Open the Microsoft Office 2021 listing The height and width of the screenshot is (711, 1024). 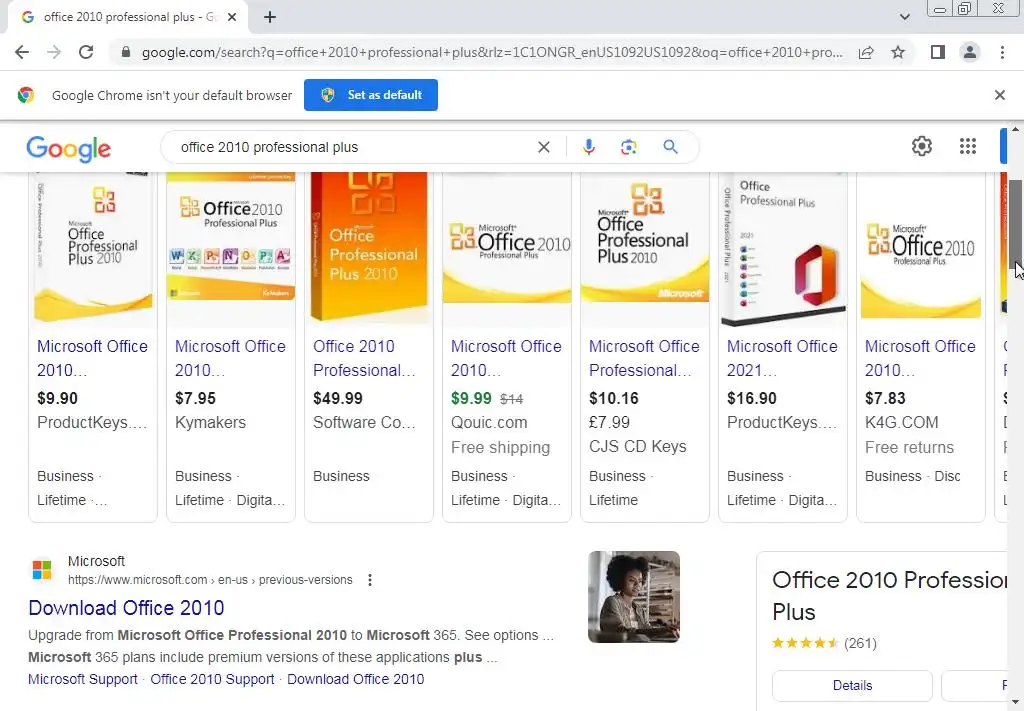tap(782, 358)
